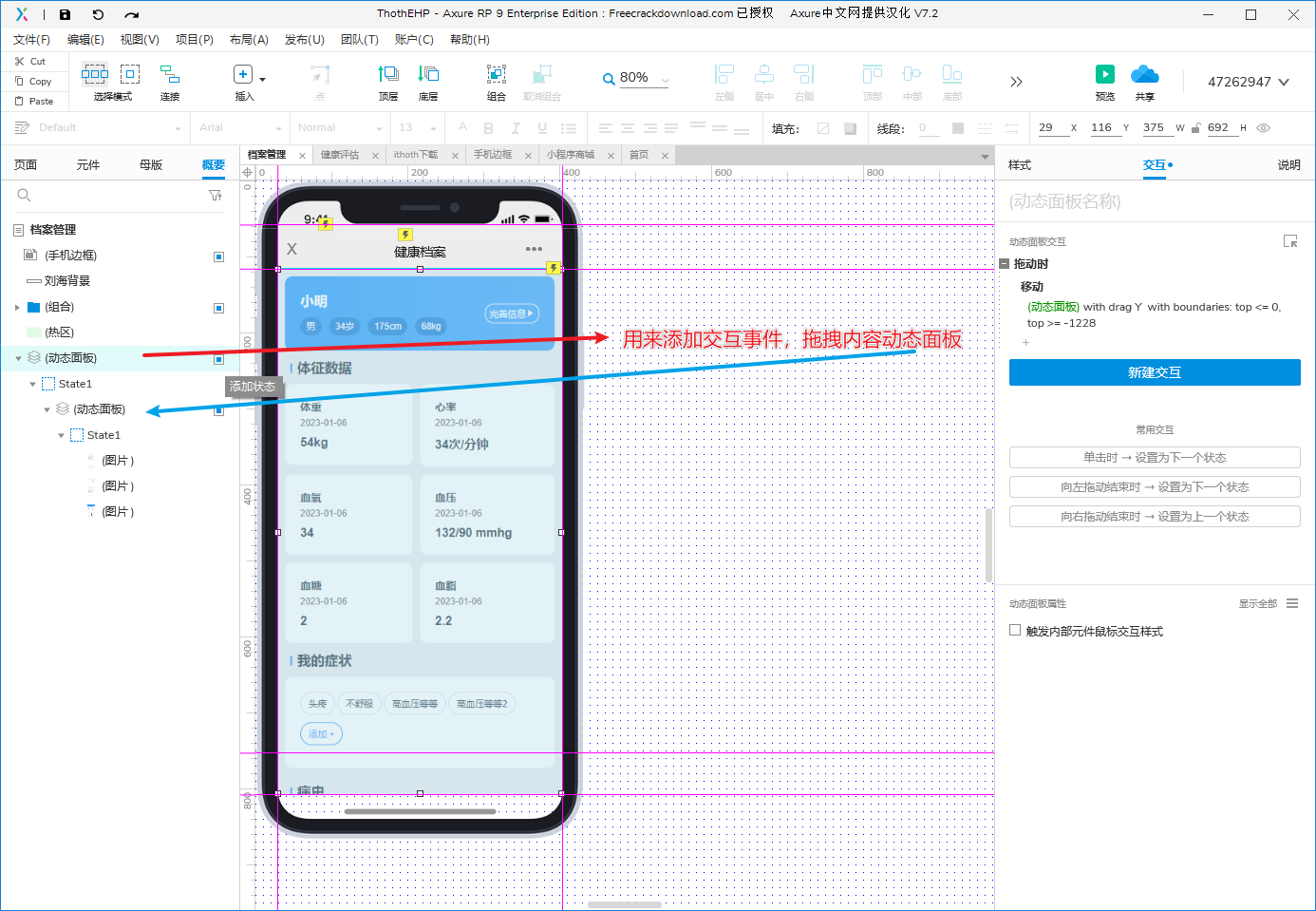Click the outline filter icon
Screen dimensions: 1316x911
coord(216,196)
